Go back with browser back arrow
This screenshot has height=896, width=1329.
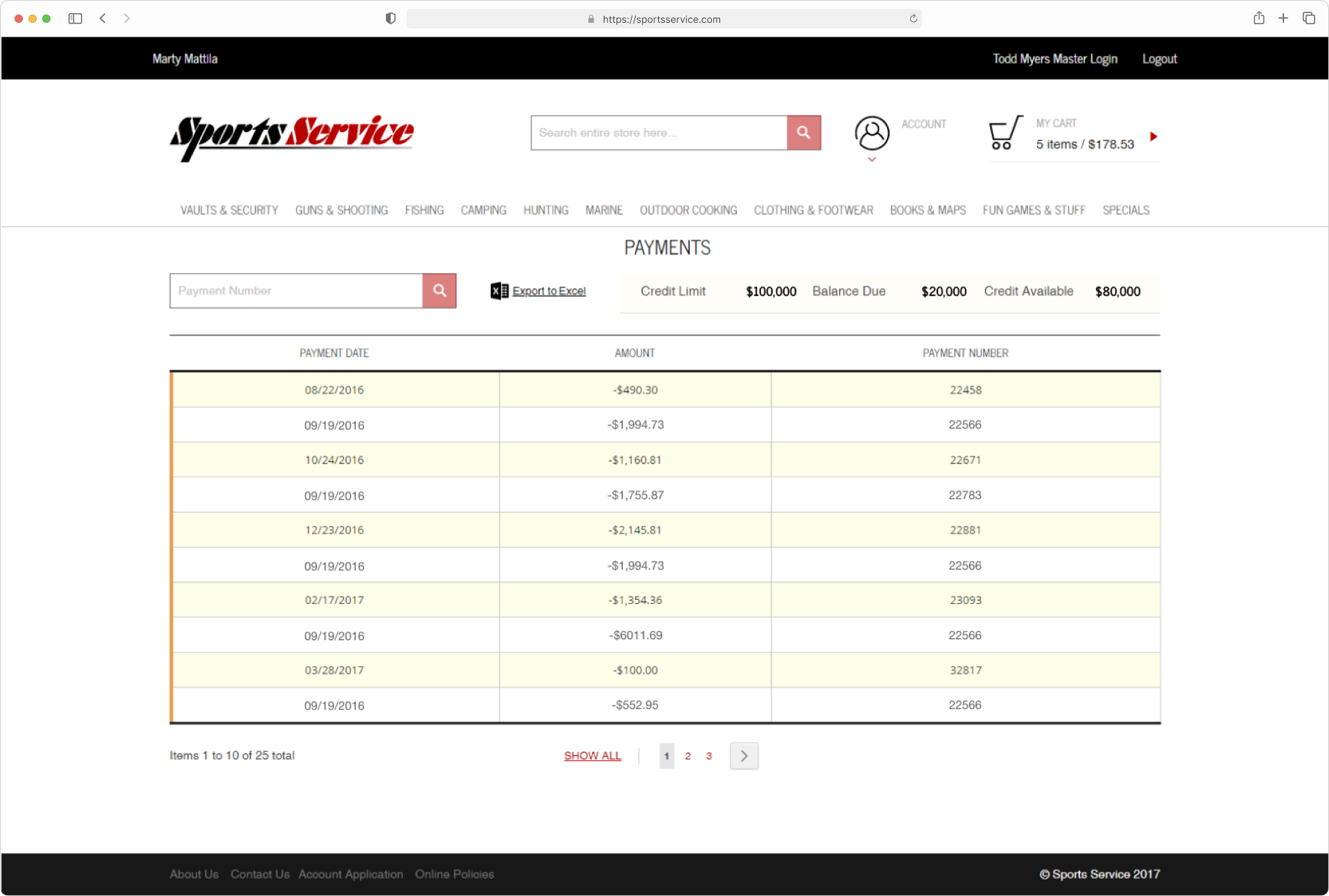102,19
